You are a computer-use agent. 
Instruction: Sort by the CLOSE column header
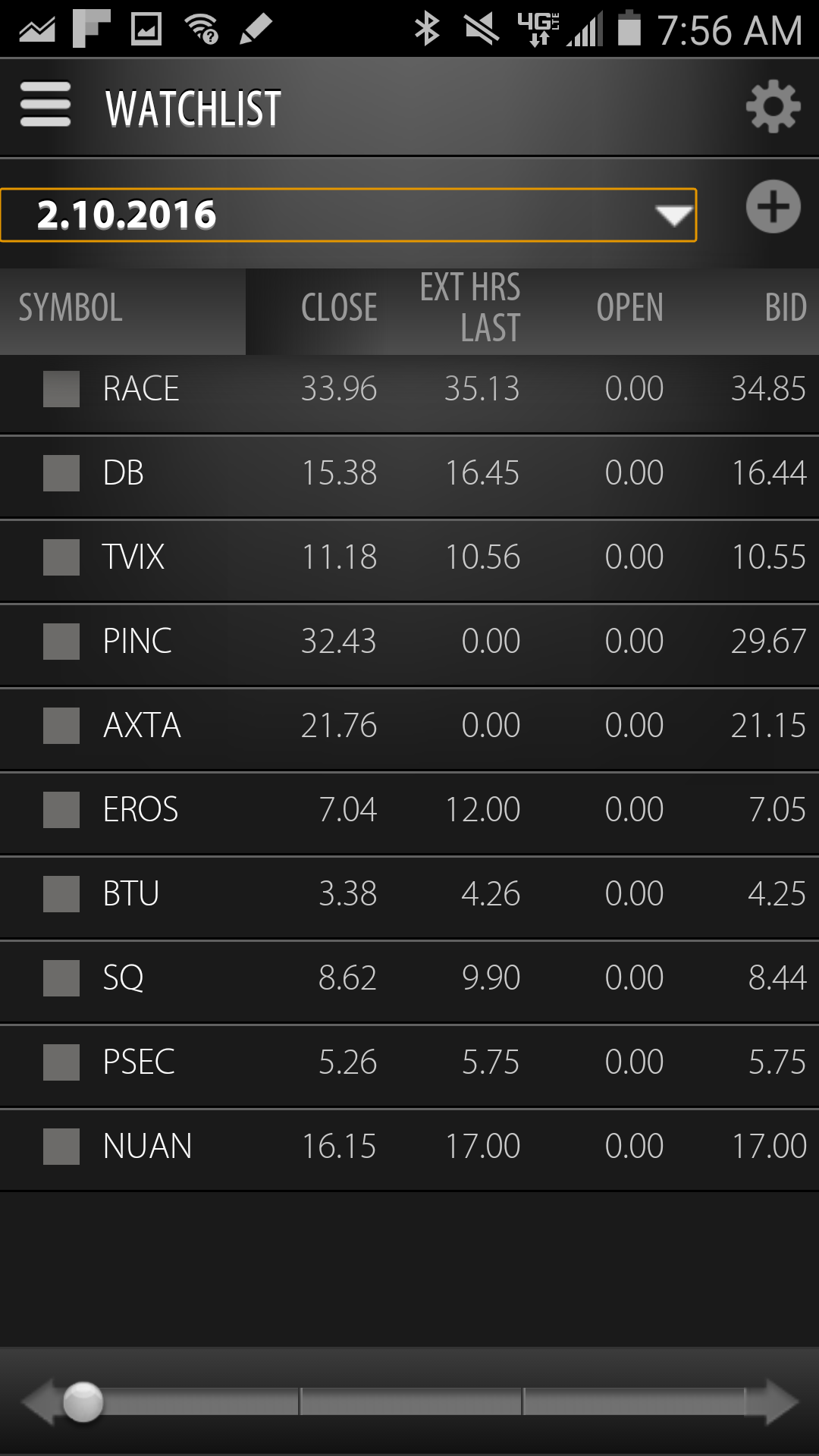(x=339, y=308)
